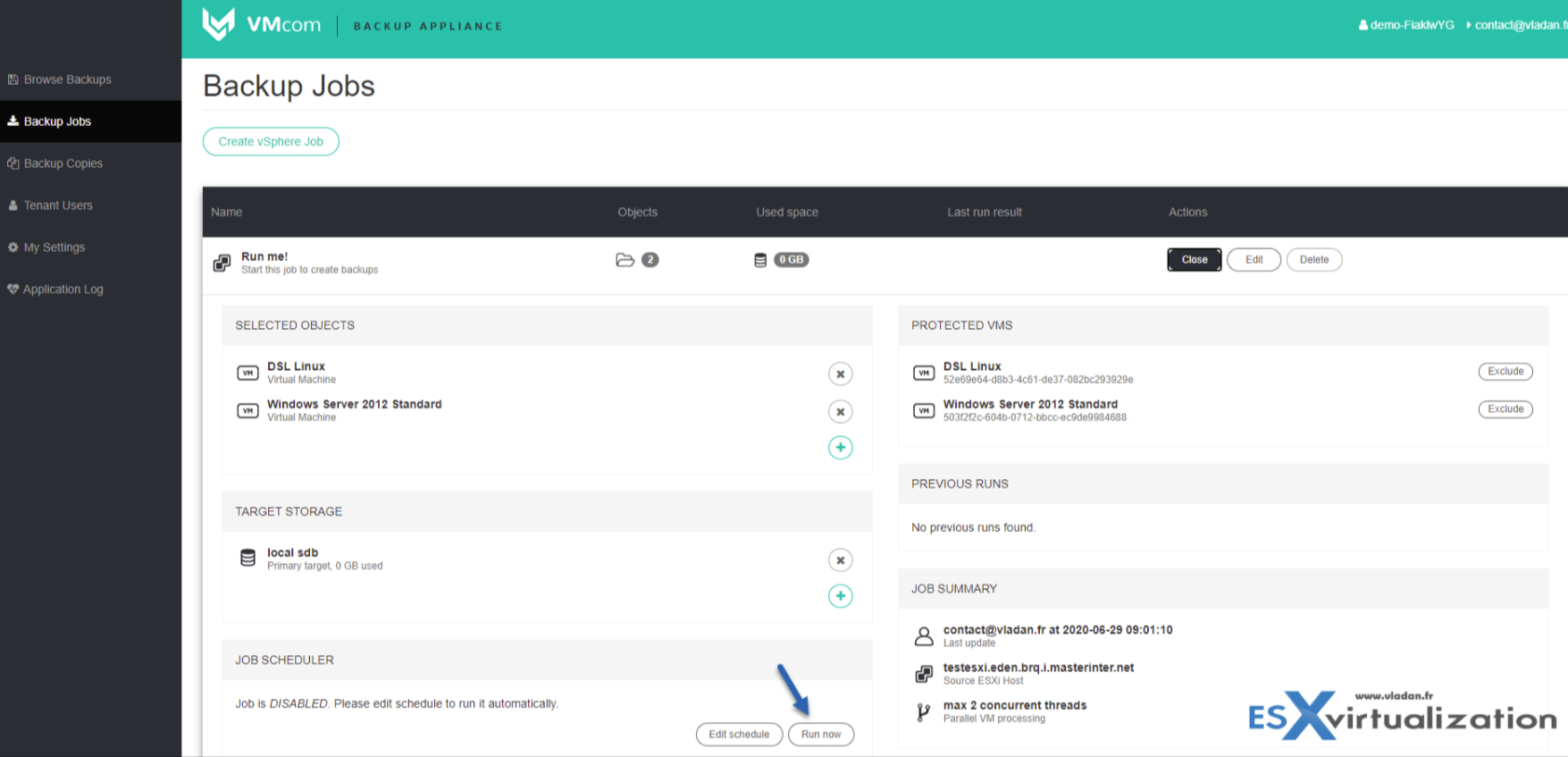Click the Last run result column header
This screenshot has height=757, width=1568.
985,213
